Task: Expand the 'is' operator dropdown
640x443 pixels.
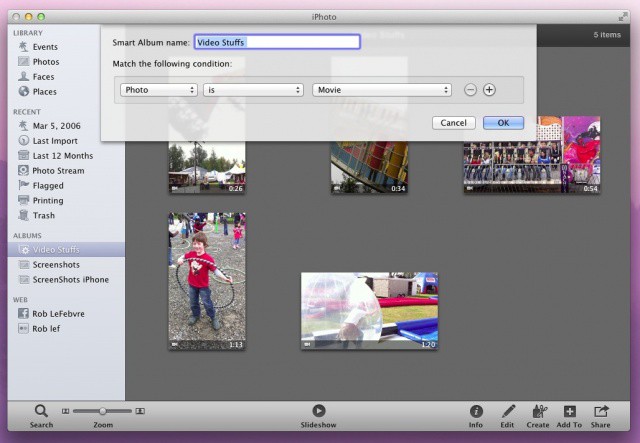Action: point(253,90)
